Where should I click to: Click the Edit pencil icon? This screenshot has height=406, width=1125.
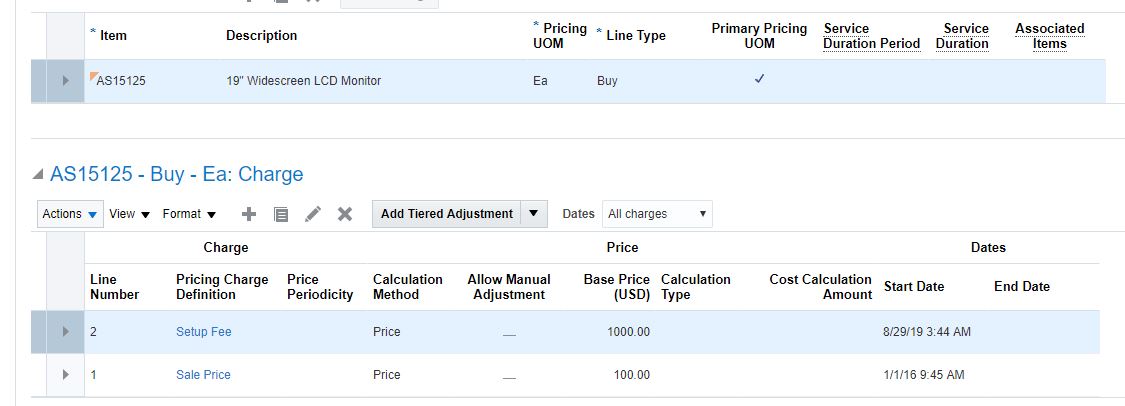pos(313,214)
